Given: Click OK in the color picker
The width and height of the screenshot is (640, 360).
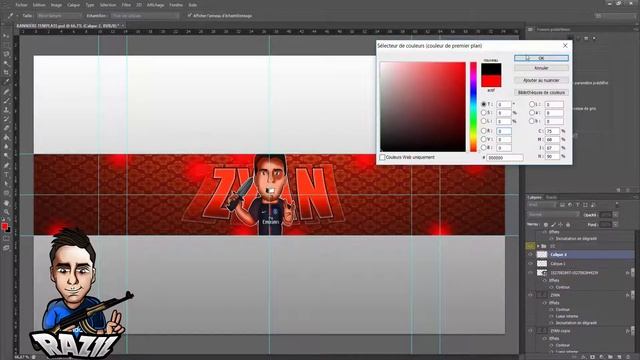Looking at the screenshot, I should point(541,58).
